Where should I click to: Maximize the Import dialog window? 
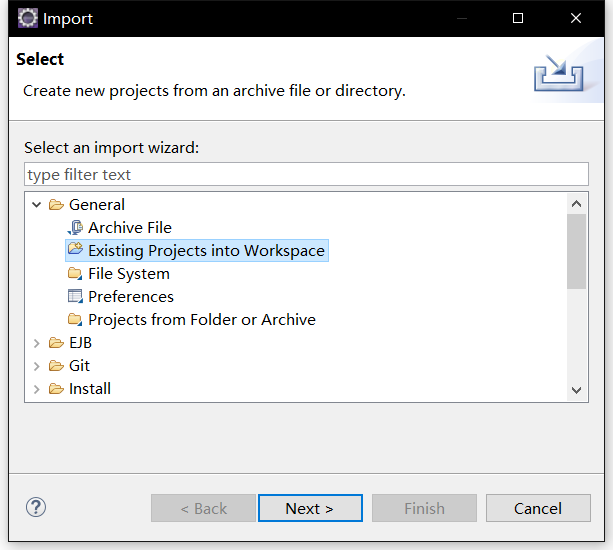[518, 18]
